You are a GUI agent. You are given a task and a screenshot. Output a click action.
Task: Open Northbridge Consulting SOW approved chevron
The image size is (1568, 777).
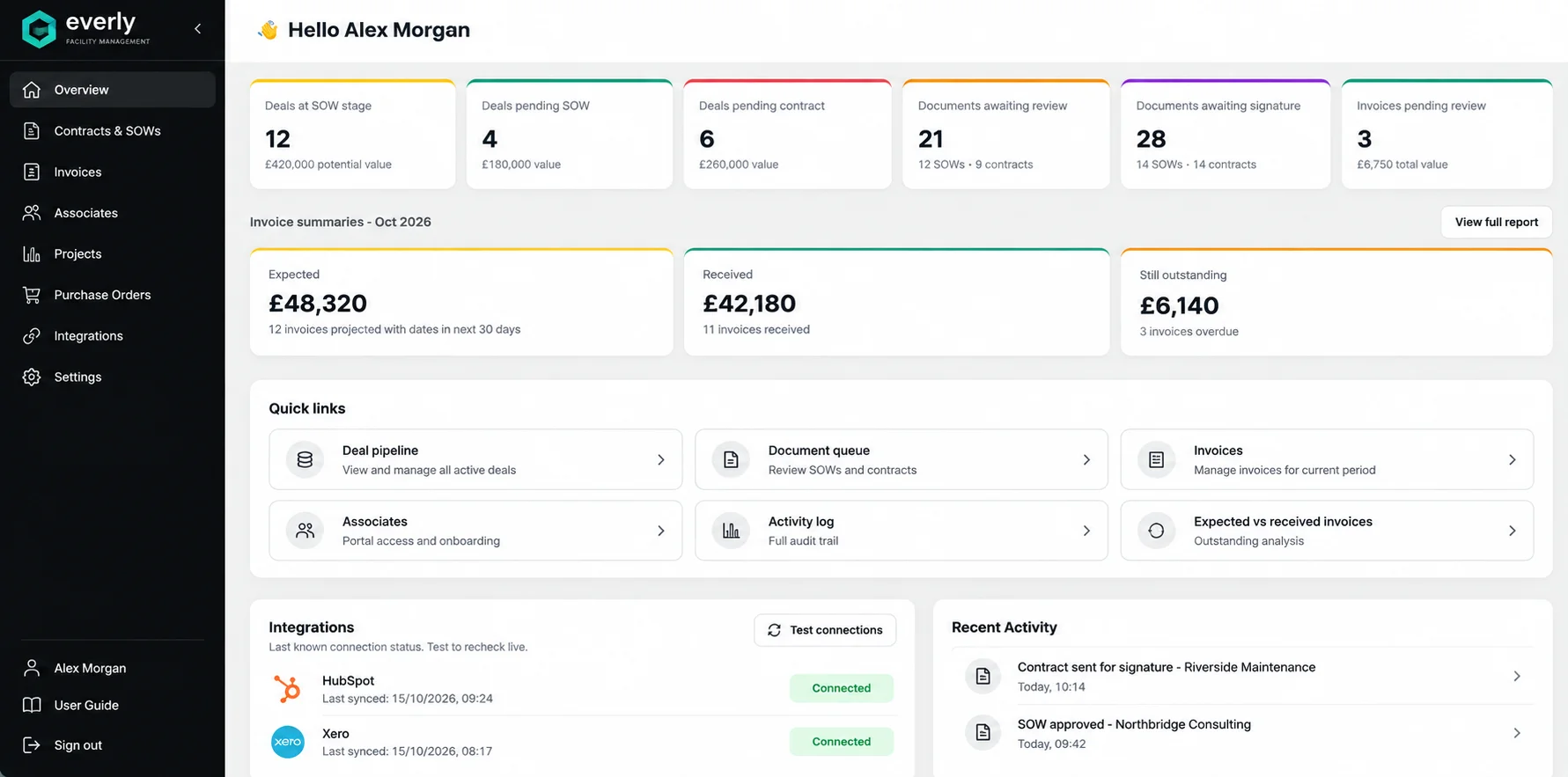pyautogui.click(x=1517, y=733)
